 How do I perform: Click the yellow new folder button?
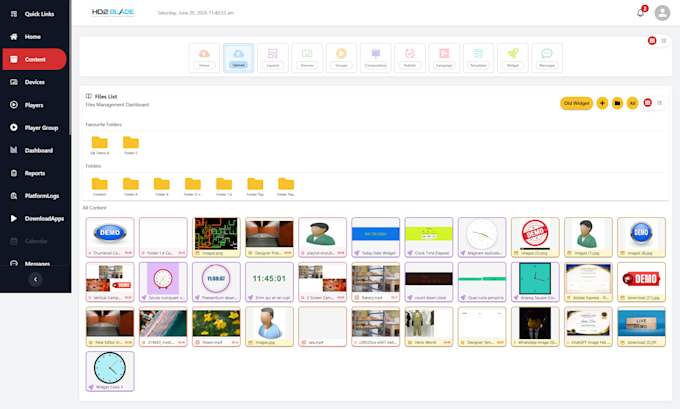point(617,103)
